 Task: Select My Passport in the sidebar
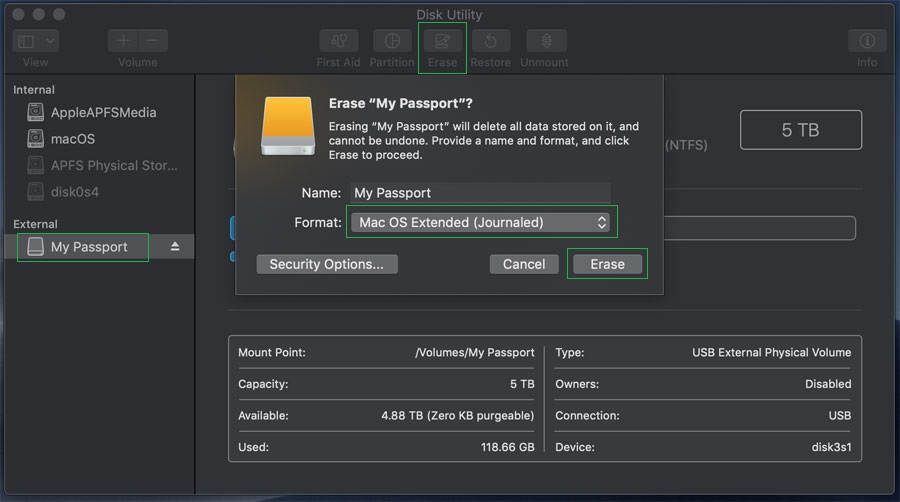[89, 247]
